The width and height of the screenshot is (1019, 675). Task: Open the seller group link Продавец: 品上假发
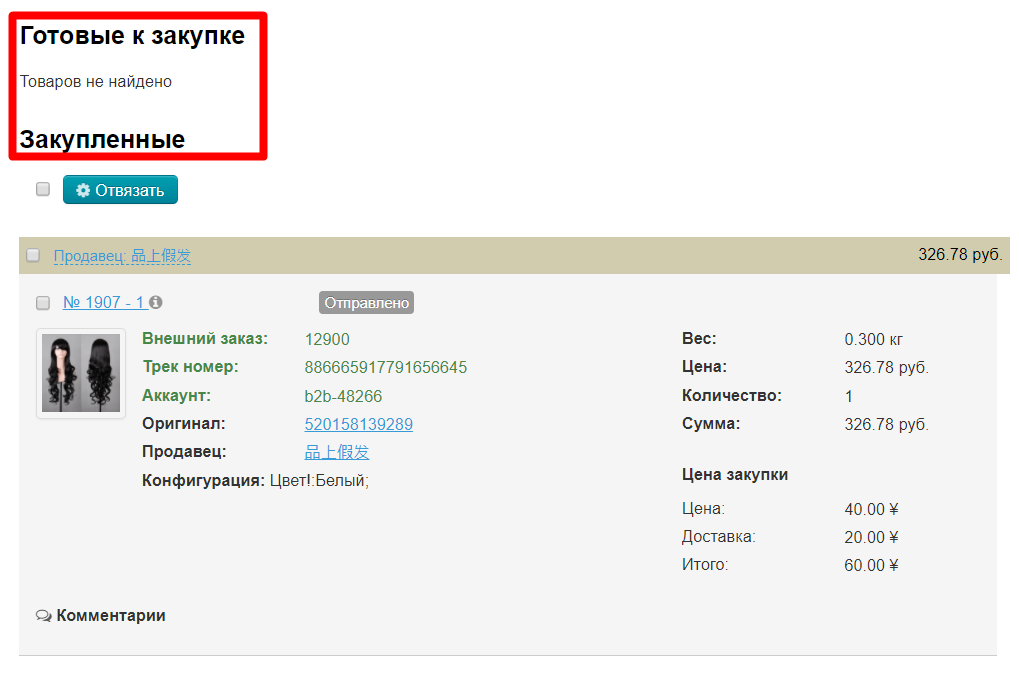coord(122,256)
